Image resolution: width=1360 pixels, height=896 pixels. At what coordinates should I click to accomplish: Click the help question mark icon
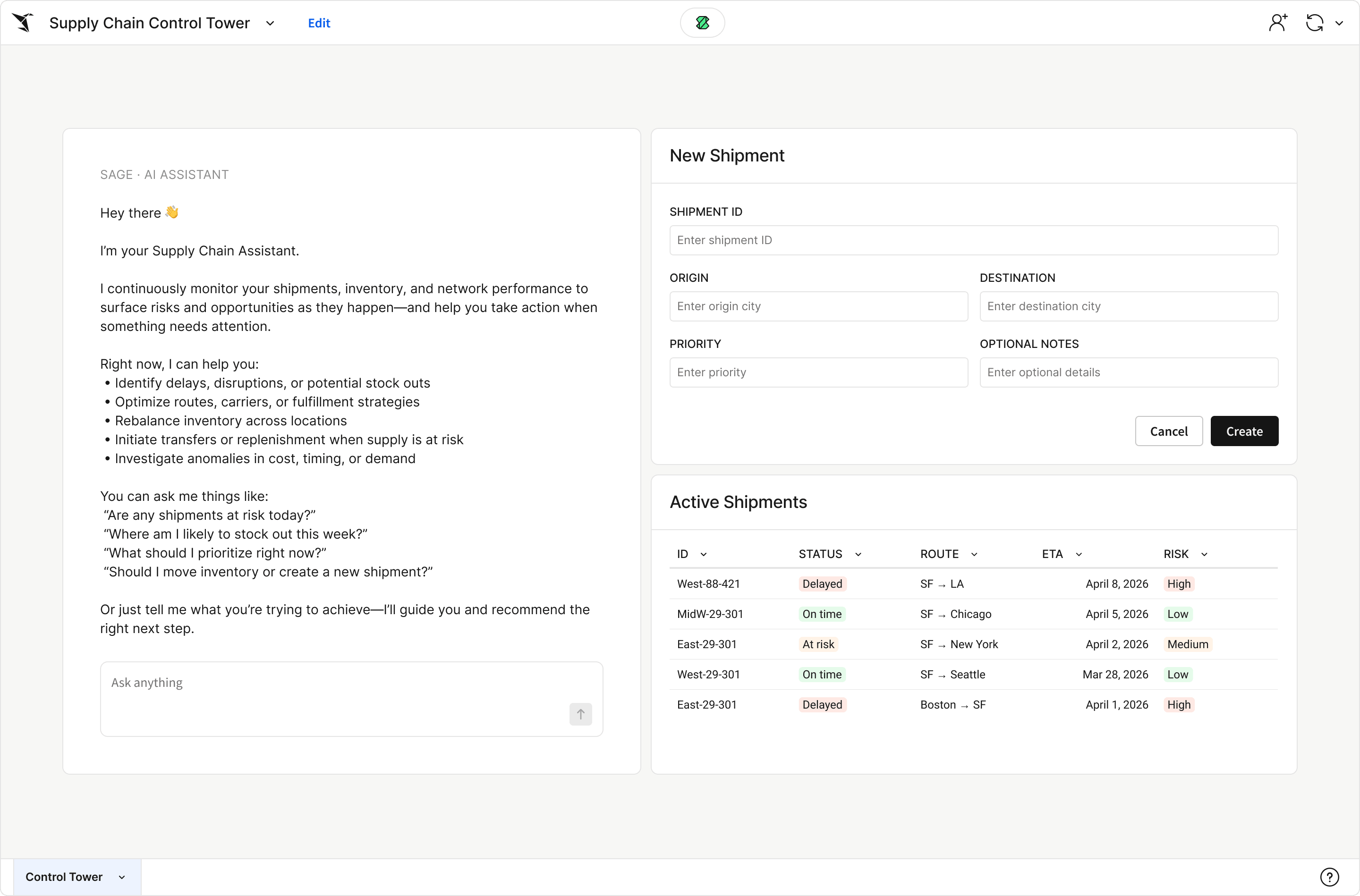click(x=1329, y=877)
